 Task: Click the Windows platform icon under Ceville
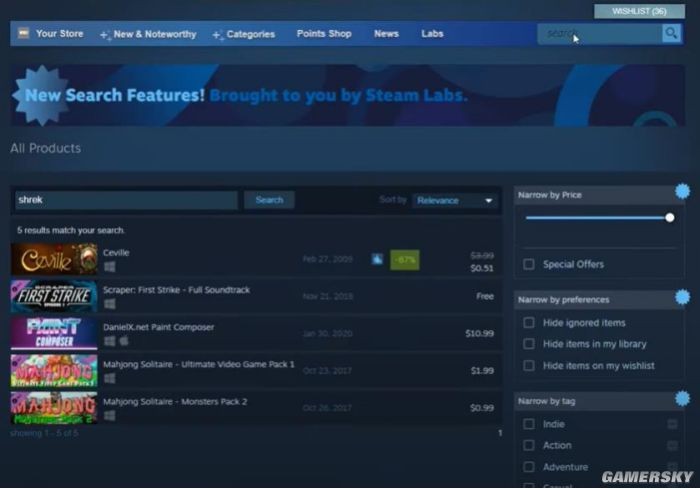tap(109, 267)
